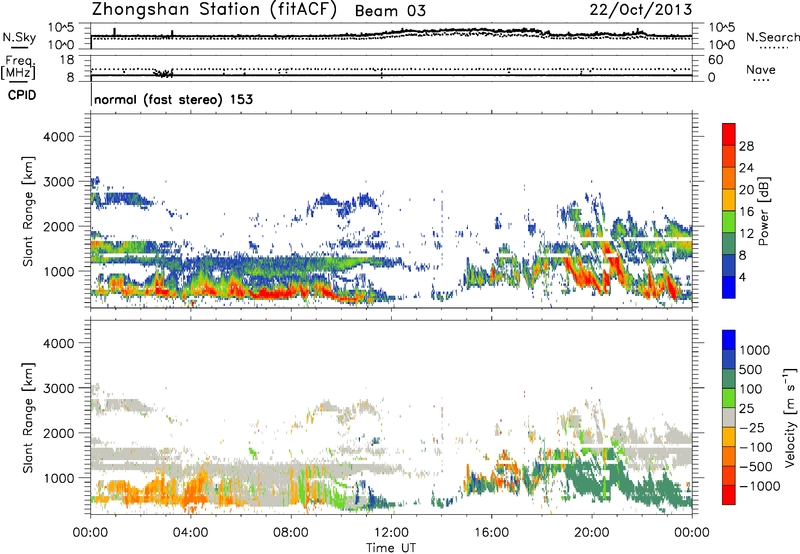
Task: Click the '04:00' time tick label
Action: point(191,533)
